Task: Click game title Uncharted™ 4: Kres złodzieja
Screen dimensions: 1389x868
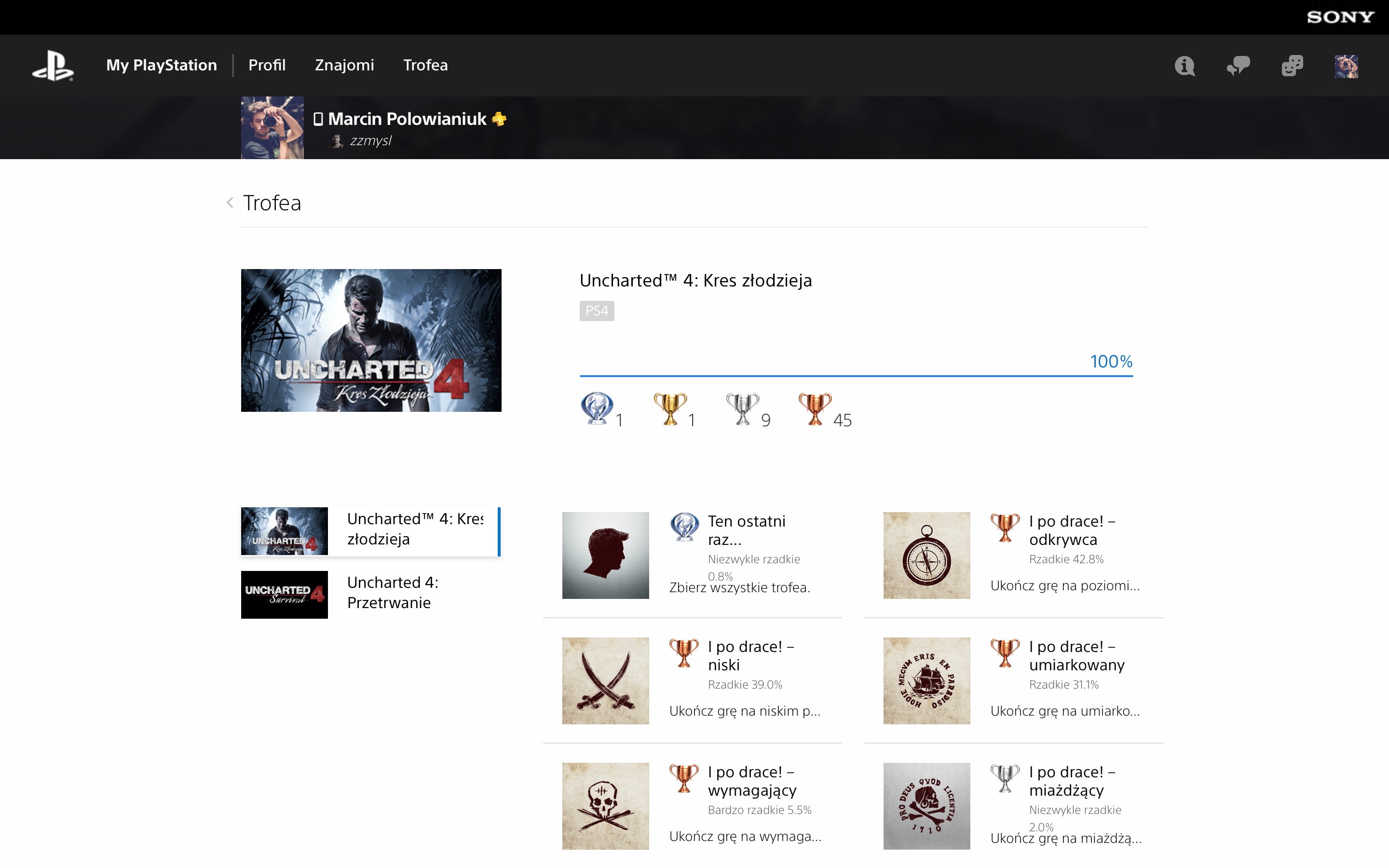Action: pyautogui.click(x=695, y=281)
